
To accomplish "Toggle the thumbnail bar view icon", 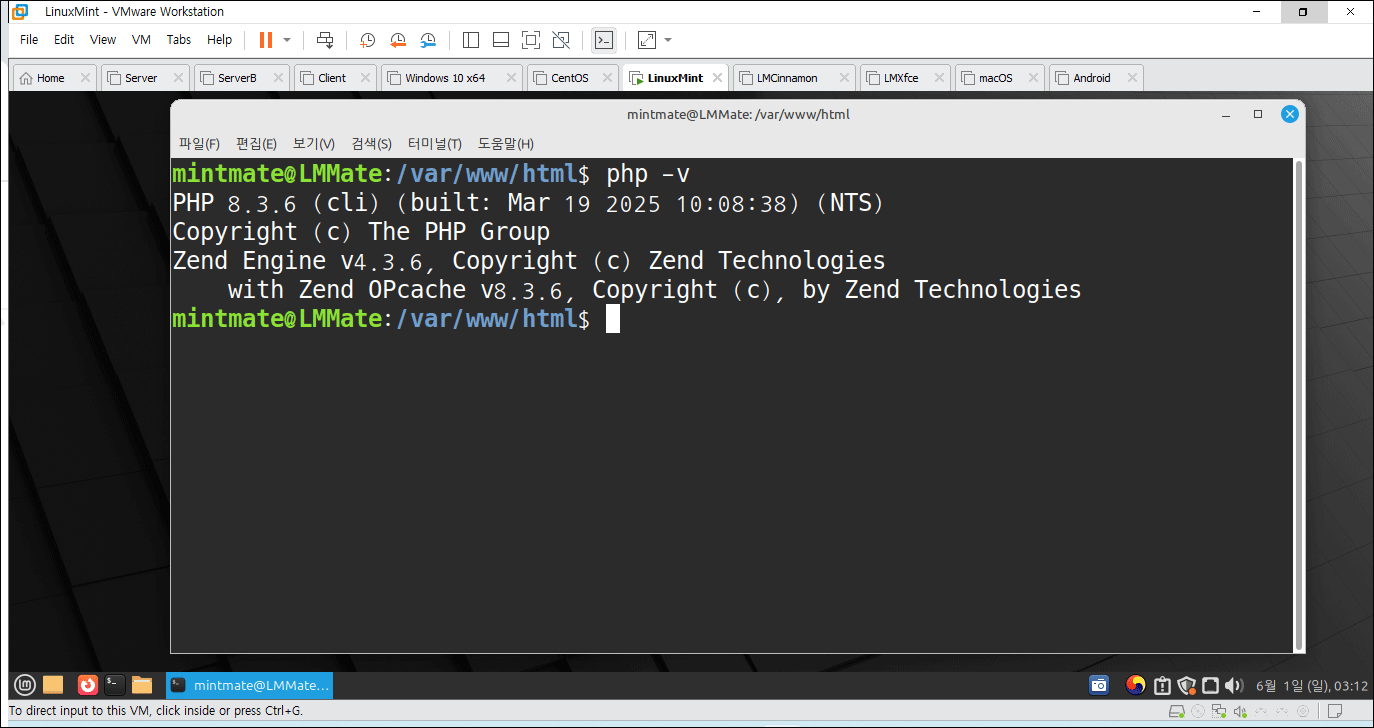I will tap(501, 40).
